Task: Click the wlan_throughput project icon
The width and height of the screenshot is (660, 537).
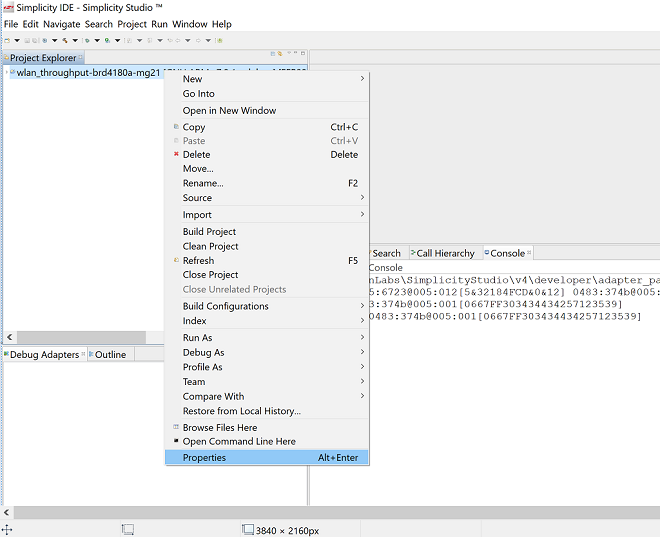Action: coord(12,73)
